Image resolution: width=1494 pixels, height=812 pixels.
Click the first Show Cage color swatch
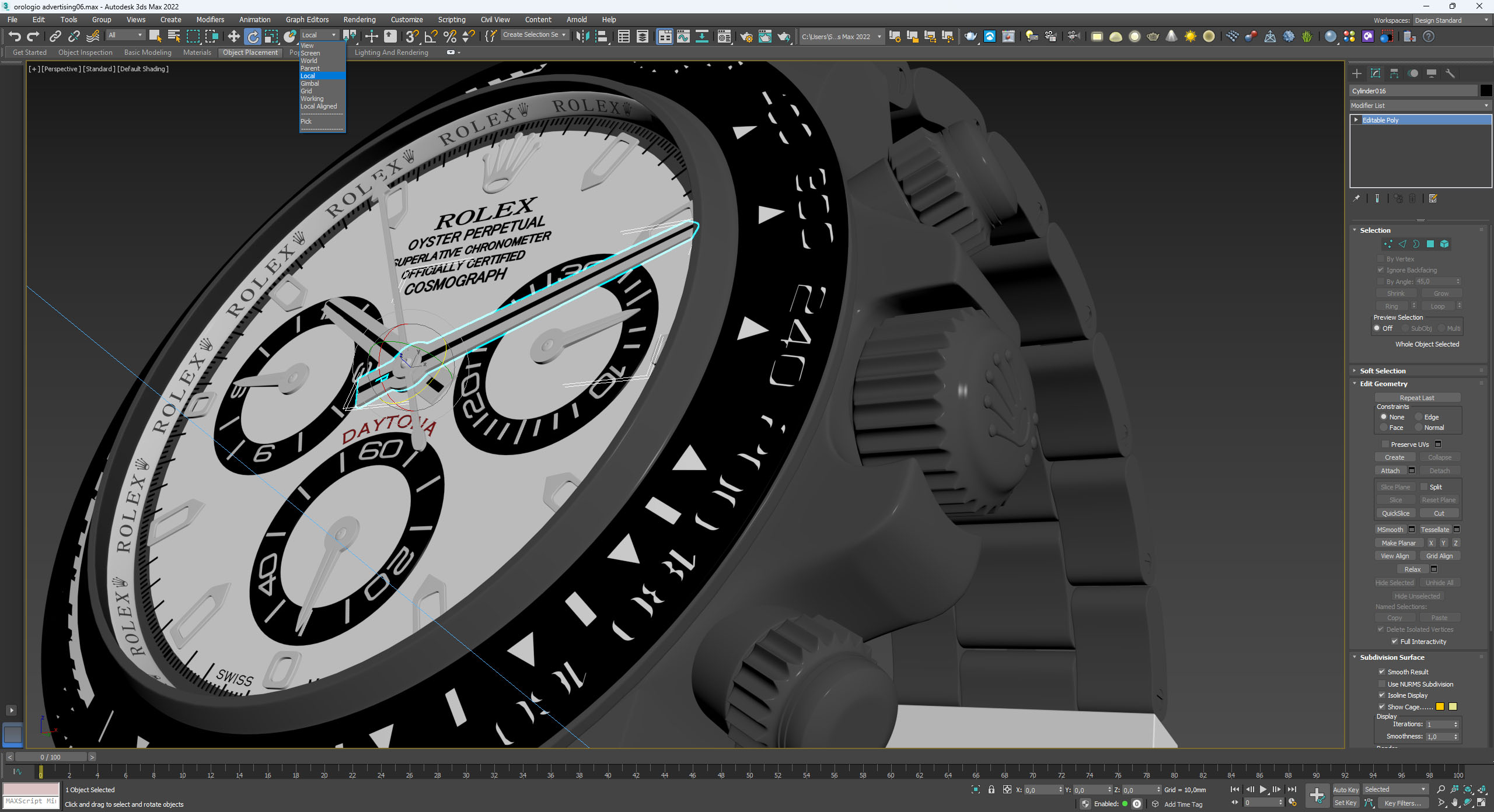[1440, 707]
